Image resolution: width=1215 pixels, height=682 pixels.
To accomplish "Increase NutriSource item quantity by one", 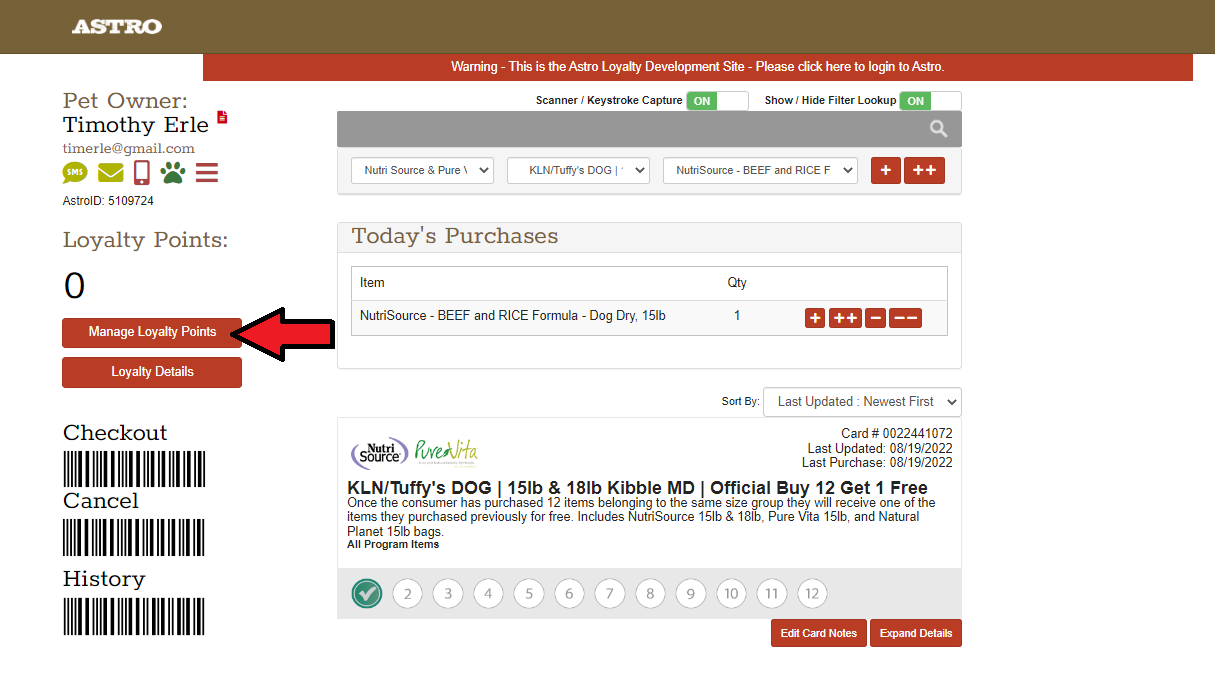I will (x=815, y=318).
